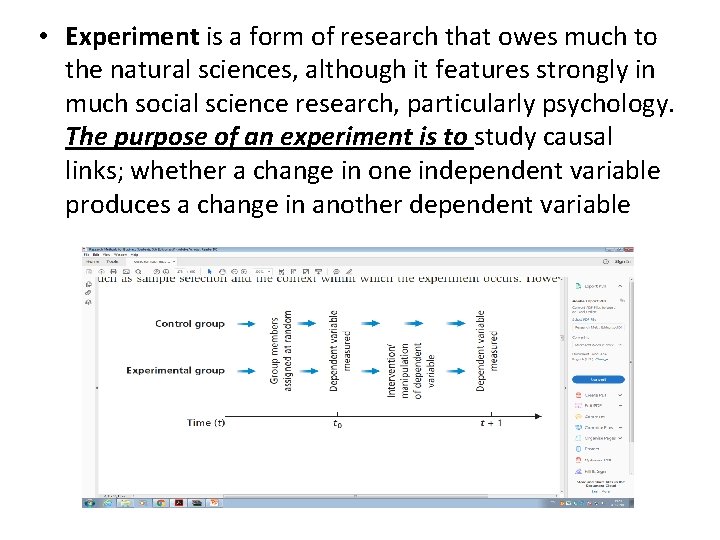Click Sign In at top right of Acrobat
Viewport: 720px width, 540px height.
point(623,262)
